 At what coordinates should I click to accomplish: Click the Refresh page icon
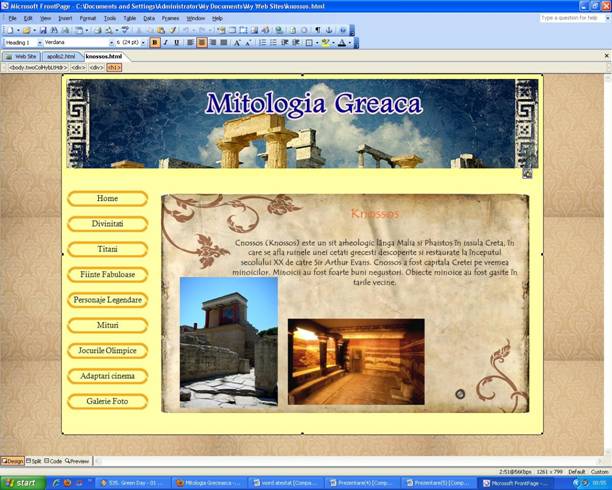[x=293, y=30]
